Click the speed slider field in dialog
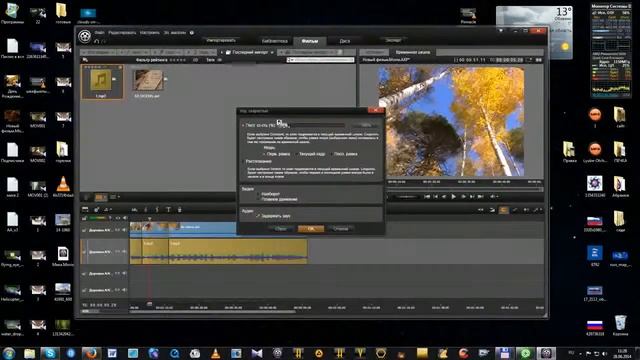 [317, 125]
